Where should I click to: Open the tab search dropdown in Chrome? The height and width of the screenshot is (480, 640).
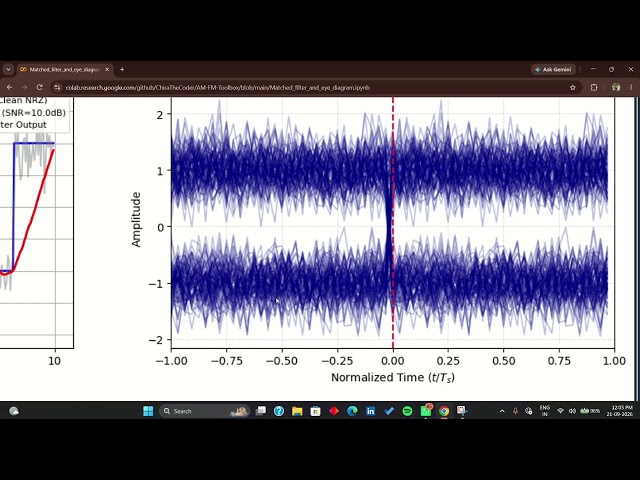coord(8,69)
